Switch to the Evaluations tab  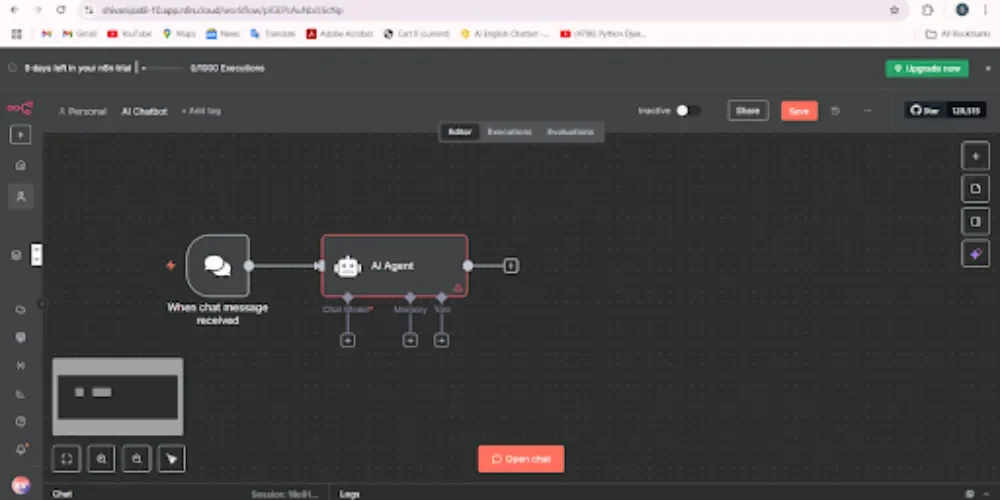[570, 132]
